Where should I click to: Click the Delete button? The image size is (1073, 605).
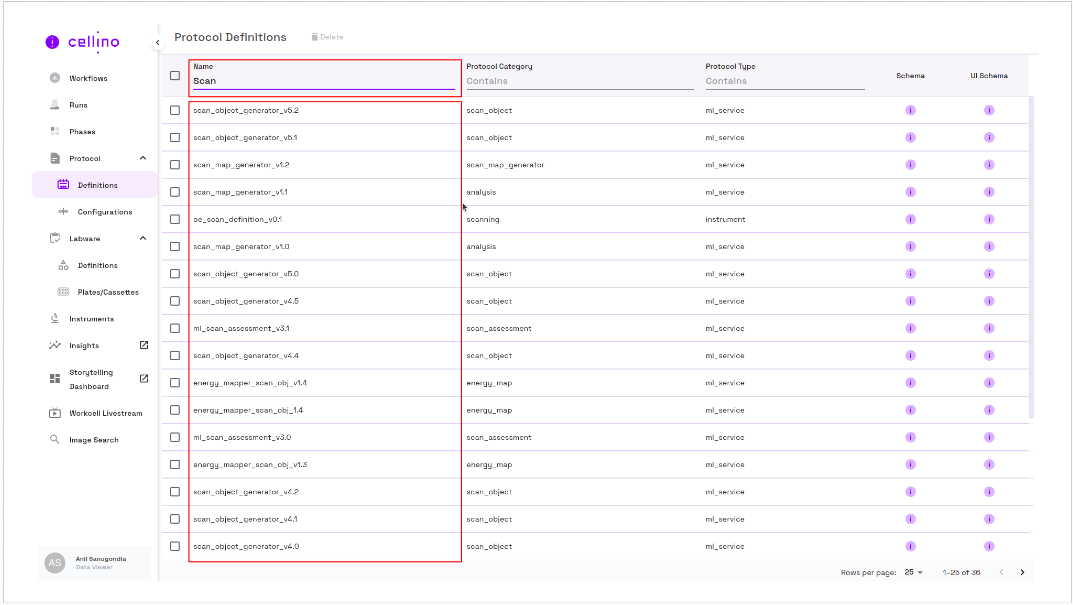327,37
